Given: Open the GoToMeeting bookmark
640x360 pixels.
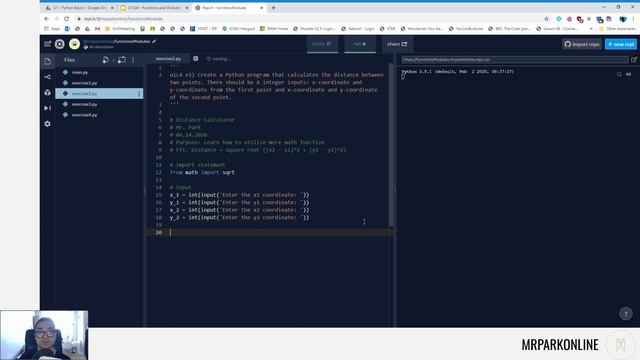Looking at the screenshot, I should (x=120, y=29).
